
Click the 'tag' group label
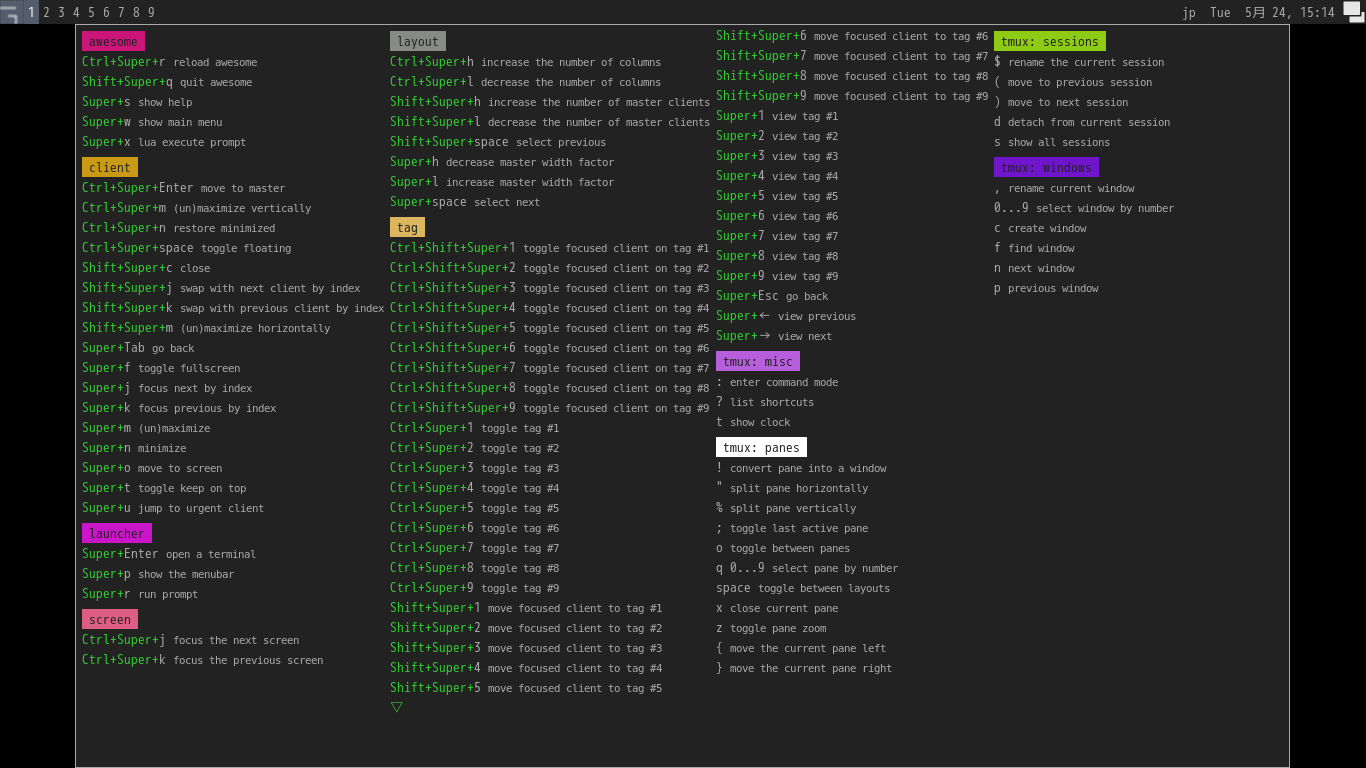point(407,227)
